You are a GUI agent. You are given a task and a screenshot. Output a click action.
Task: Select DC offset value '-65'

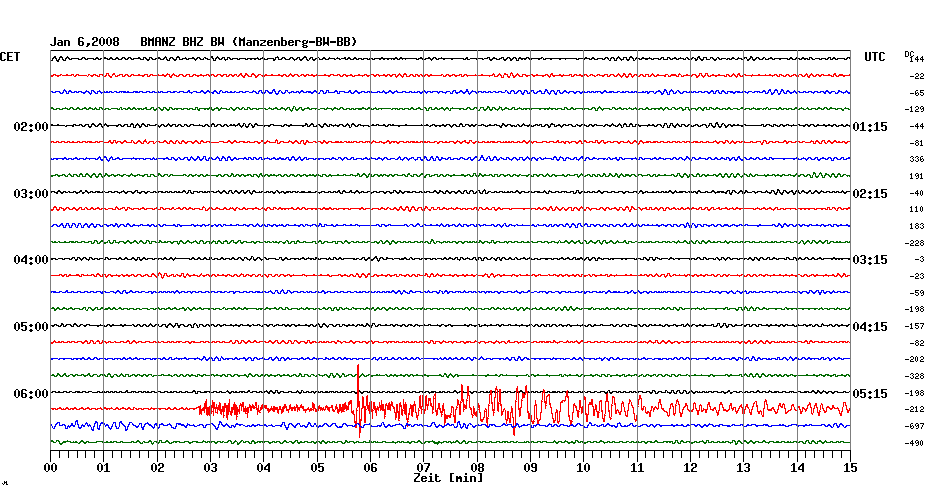916,93
